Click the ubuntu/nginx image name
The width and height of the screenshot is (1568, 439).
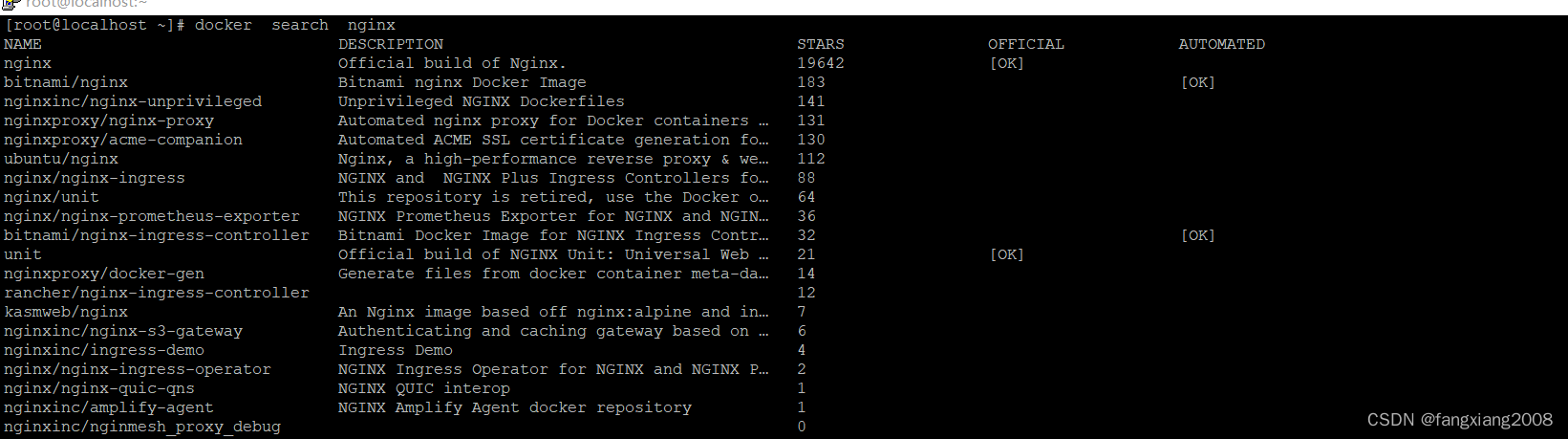pyautogui.click(x=61, y=159)
